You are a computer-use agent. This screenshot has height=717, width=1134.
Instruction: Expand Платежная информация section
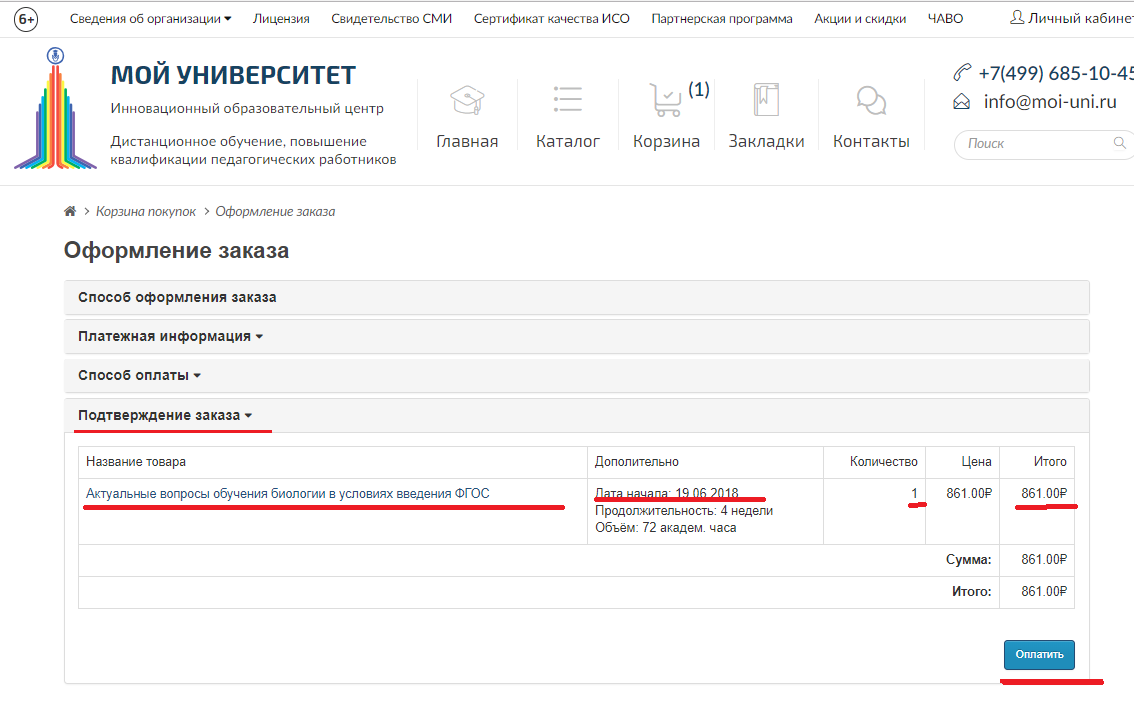(x=170, y=336)
